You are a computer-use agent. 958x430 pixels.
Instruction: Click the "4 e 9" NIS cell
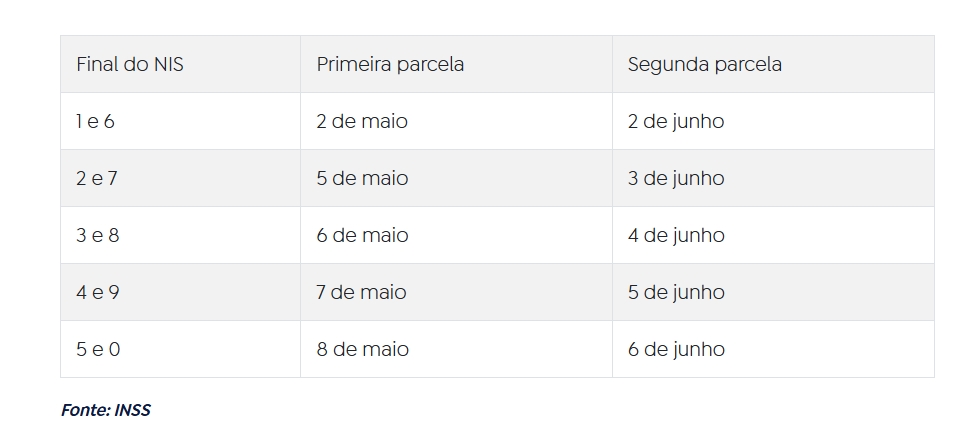tap(97, 293)
